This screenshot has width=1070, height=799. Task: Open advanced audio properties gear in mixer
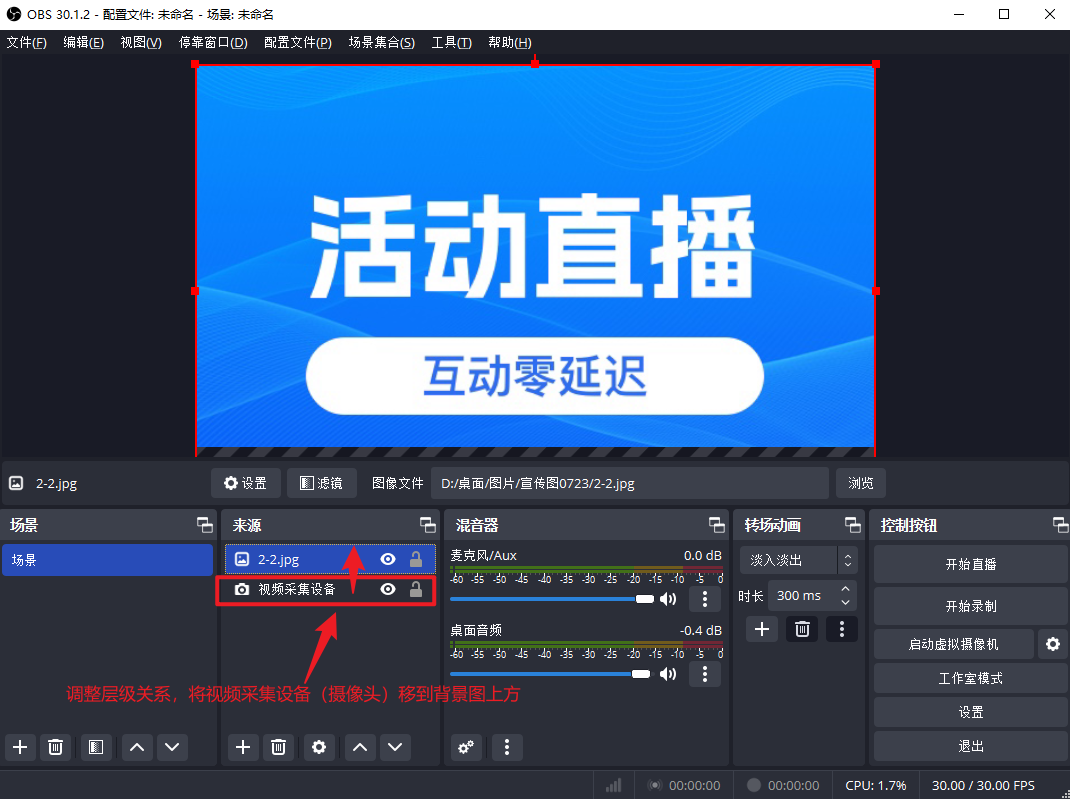click(x=465, y=746)
